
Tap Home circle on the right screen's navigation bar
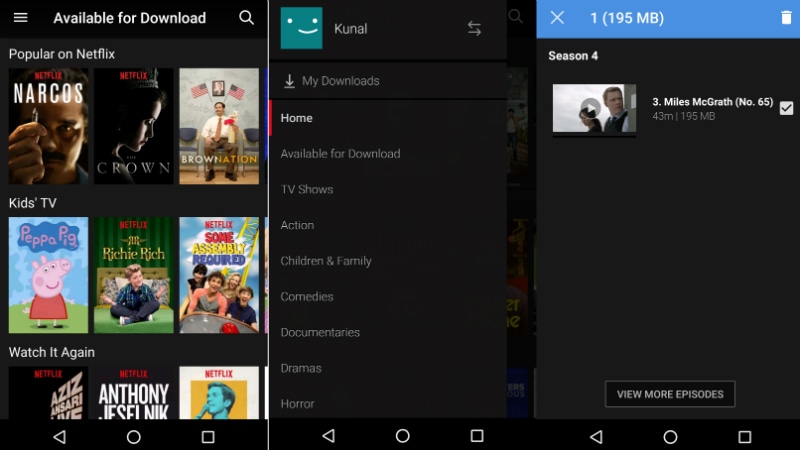click(670, 437)
